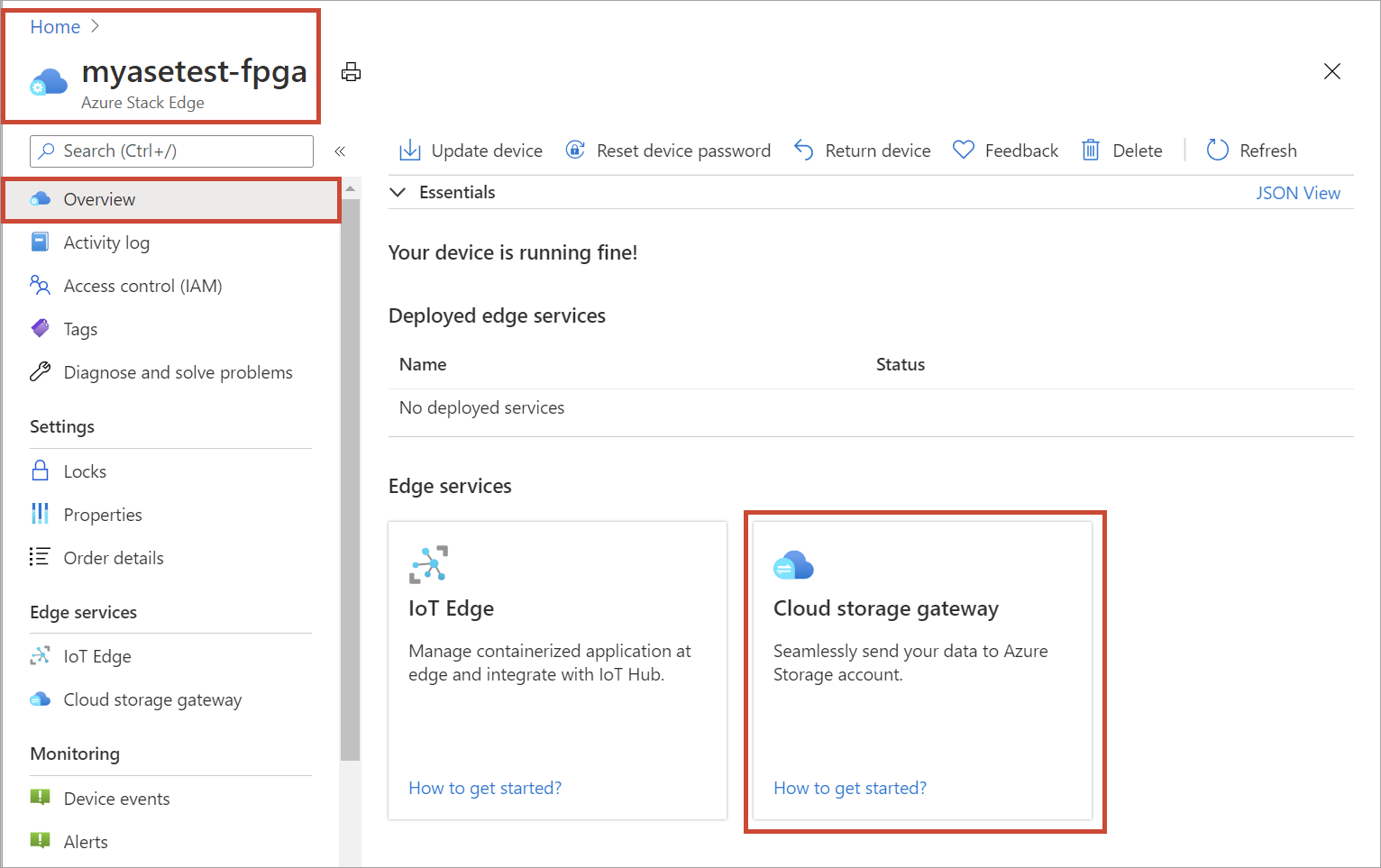The image size is (1381, 868).
Task: Click the Refresh circular arrow icon
Action: [1217, 151]
